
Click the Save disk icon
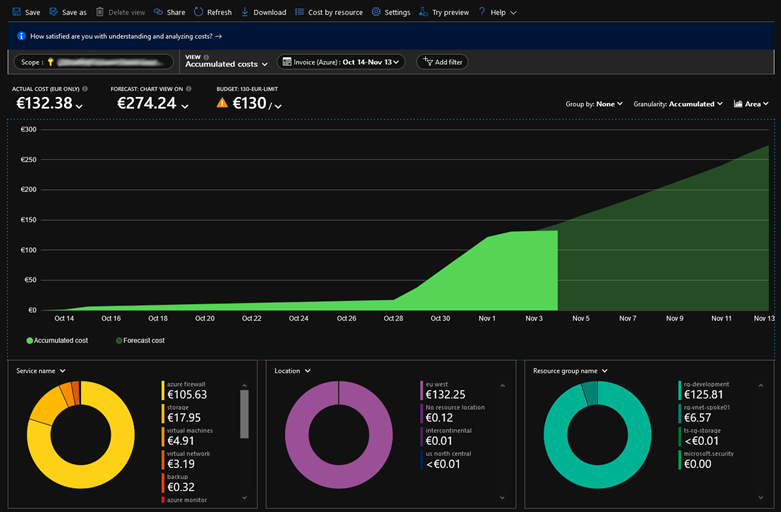[16, 12]
